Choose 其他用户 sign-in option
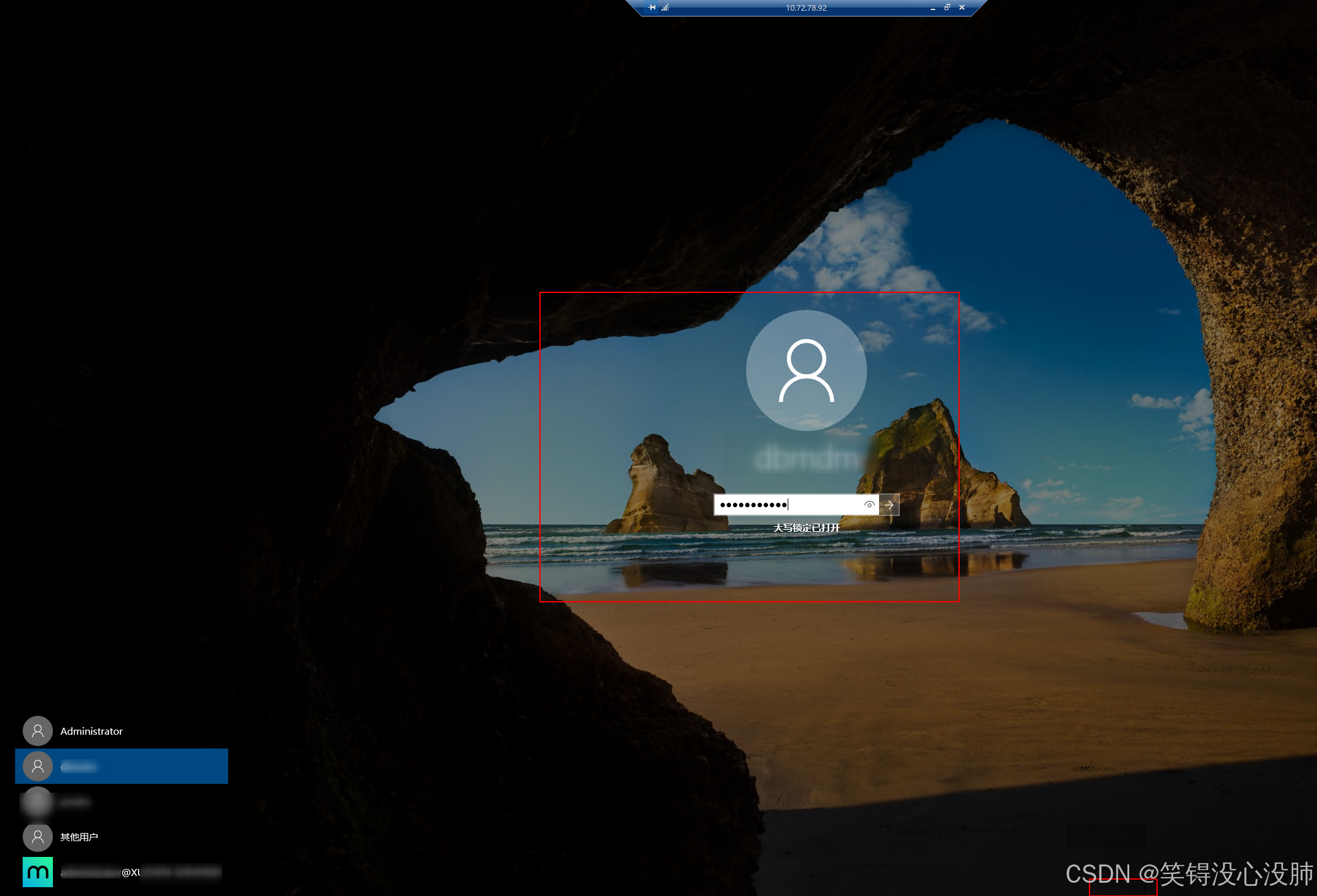Viewport: 1317px width, 896px height. pyautogui.click(x=79, y=837)
